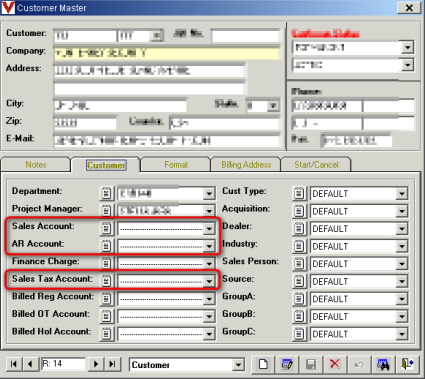
Task: Click the record number R: 14 field
Action: tap(63, 364)
